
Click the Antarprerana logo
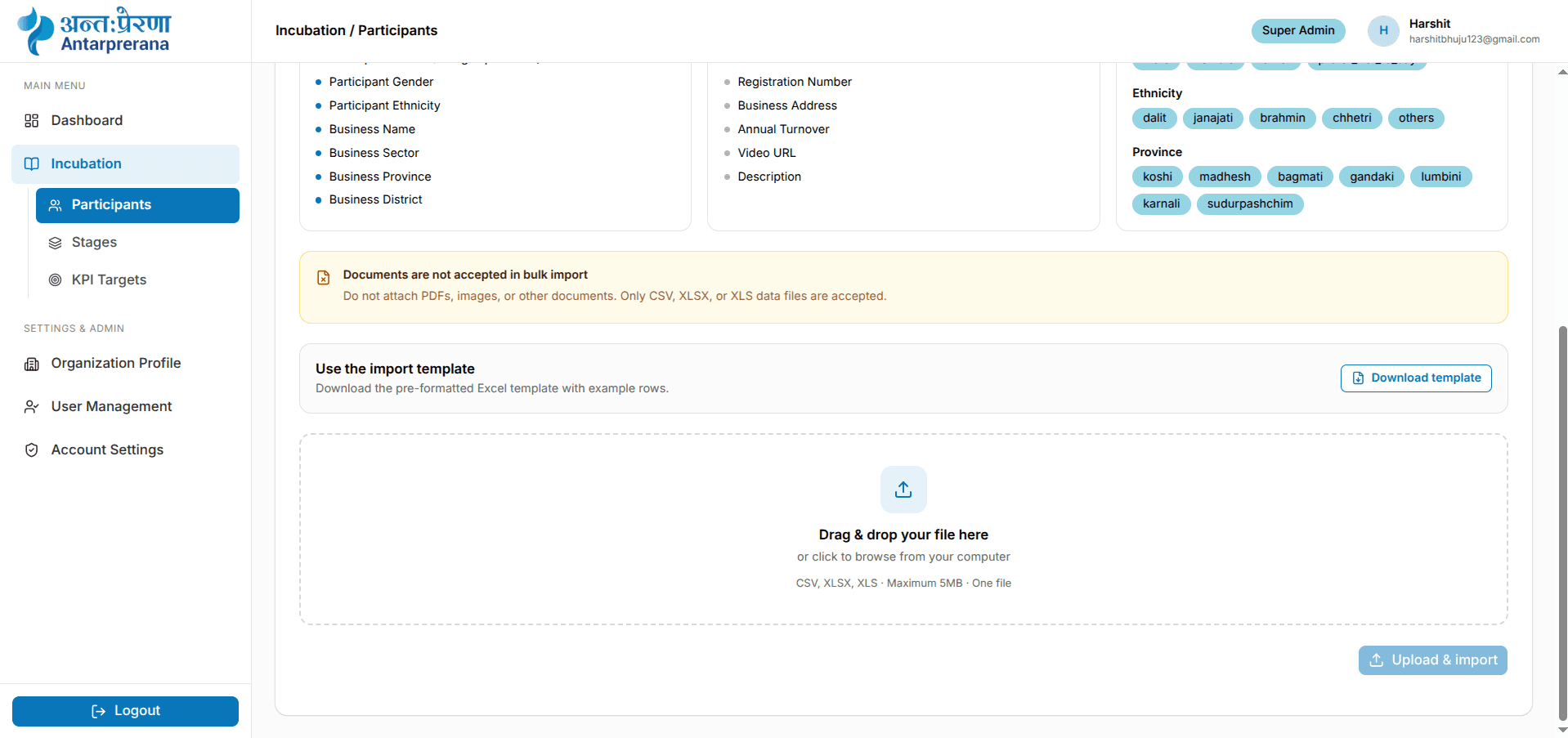click(x=94, y=31)
